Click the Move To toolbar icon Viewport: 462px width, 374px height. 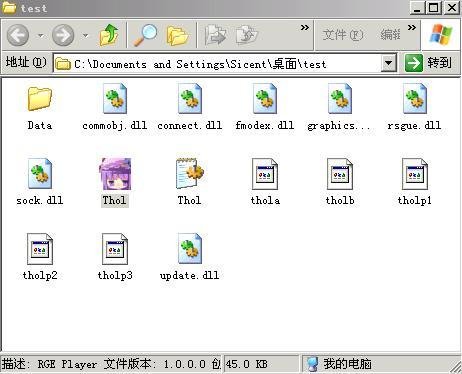point(215,35)
